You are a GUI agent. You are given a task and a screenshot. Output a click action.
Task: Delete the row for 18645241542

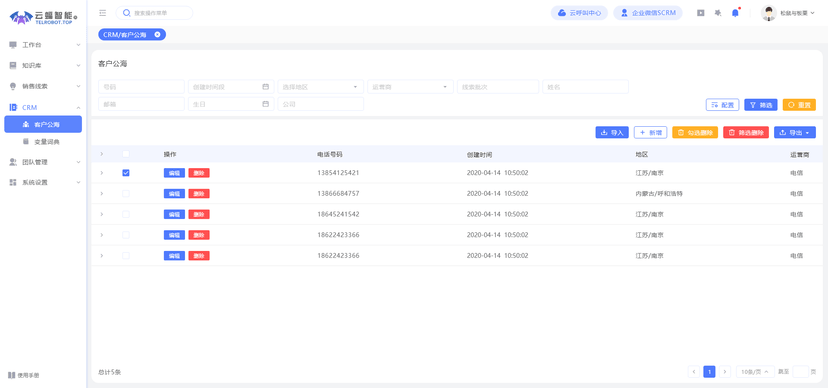pyautogui.click(x=199, y=214)
